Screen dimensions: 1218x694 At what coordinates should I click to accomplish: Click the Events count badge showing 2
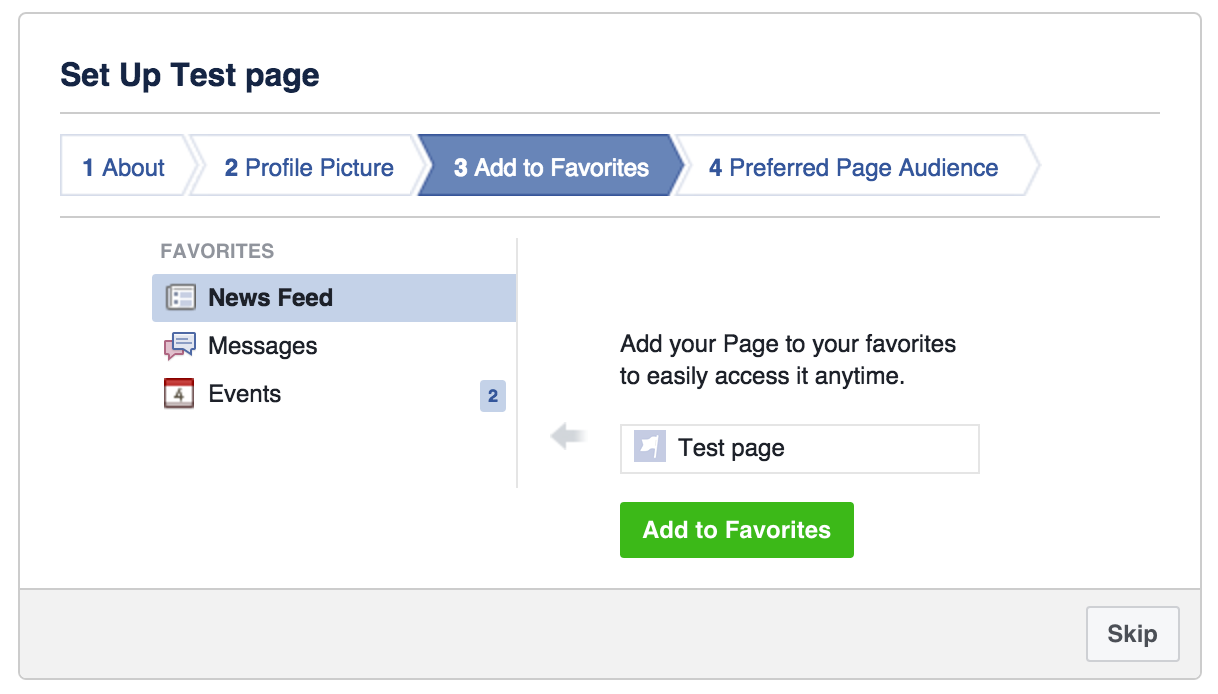point(492,396)
